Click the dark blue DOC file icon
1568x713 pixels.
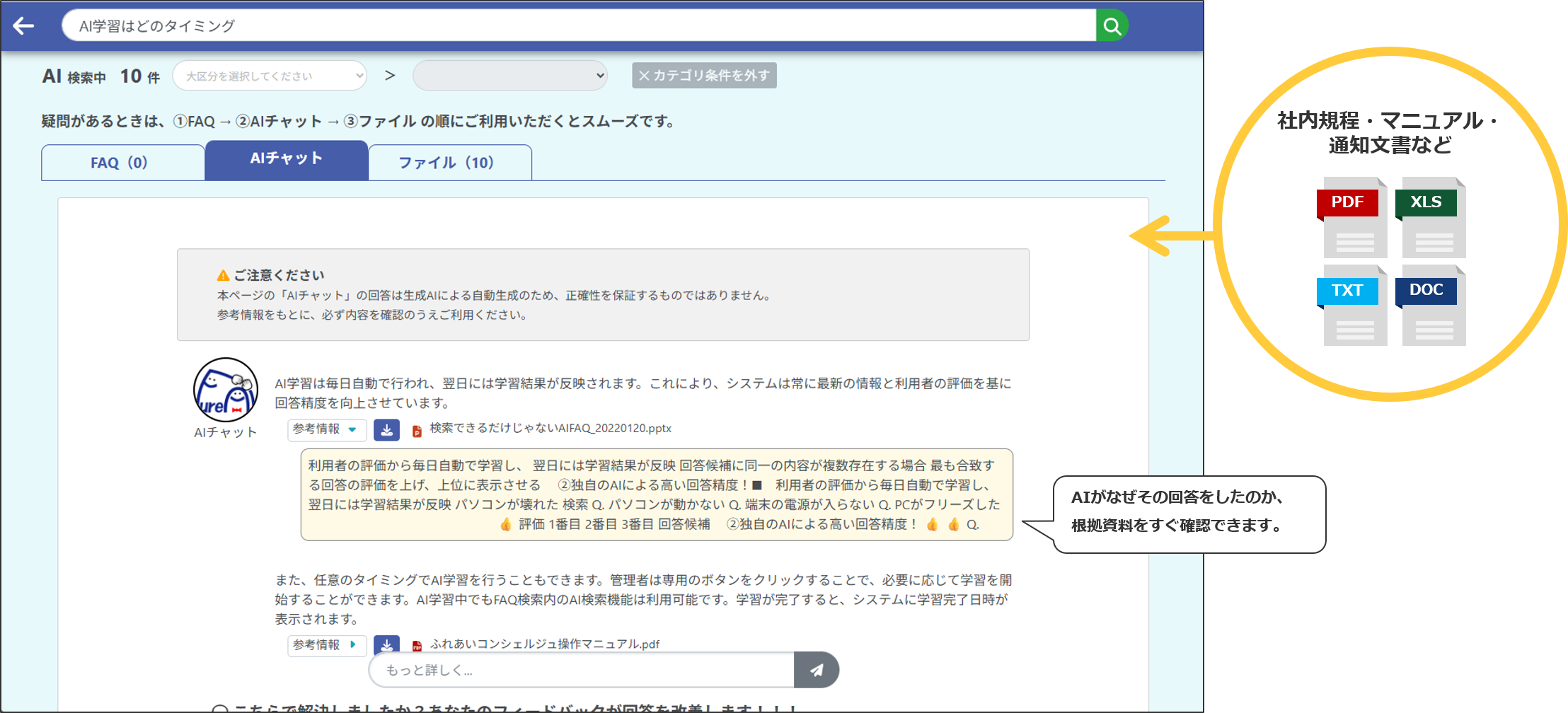coord(1429,305)
